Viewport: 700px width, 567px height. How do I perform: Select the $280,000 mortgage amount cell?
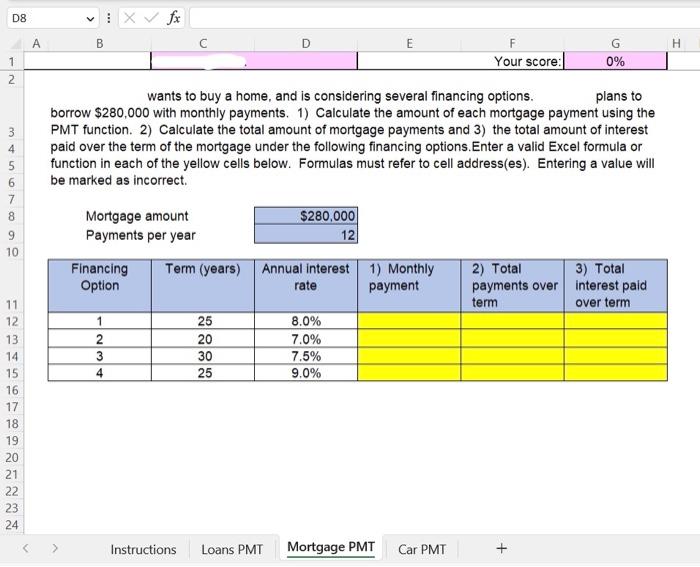[x=306, y=216]
